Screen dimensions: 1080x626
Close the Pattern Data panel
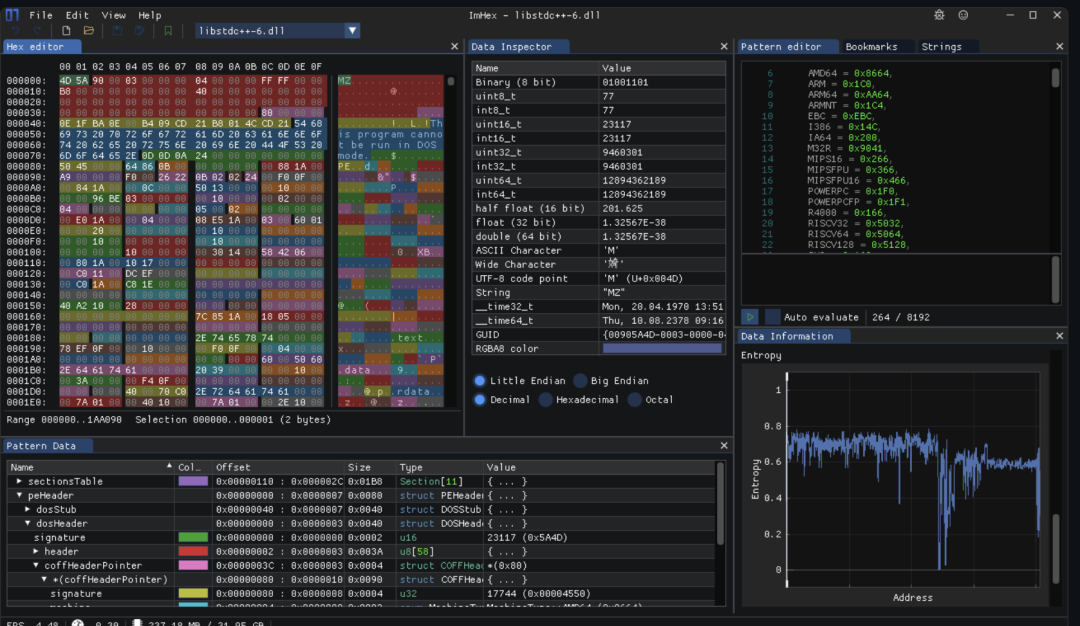(x=724, y=446)
